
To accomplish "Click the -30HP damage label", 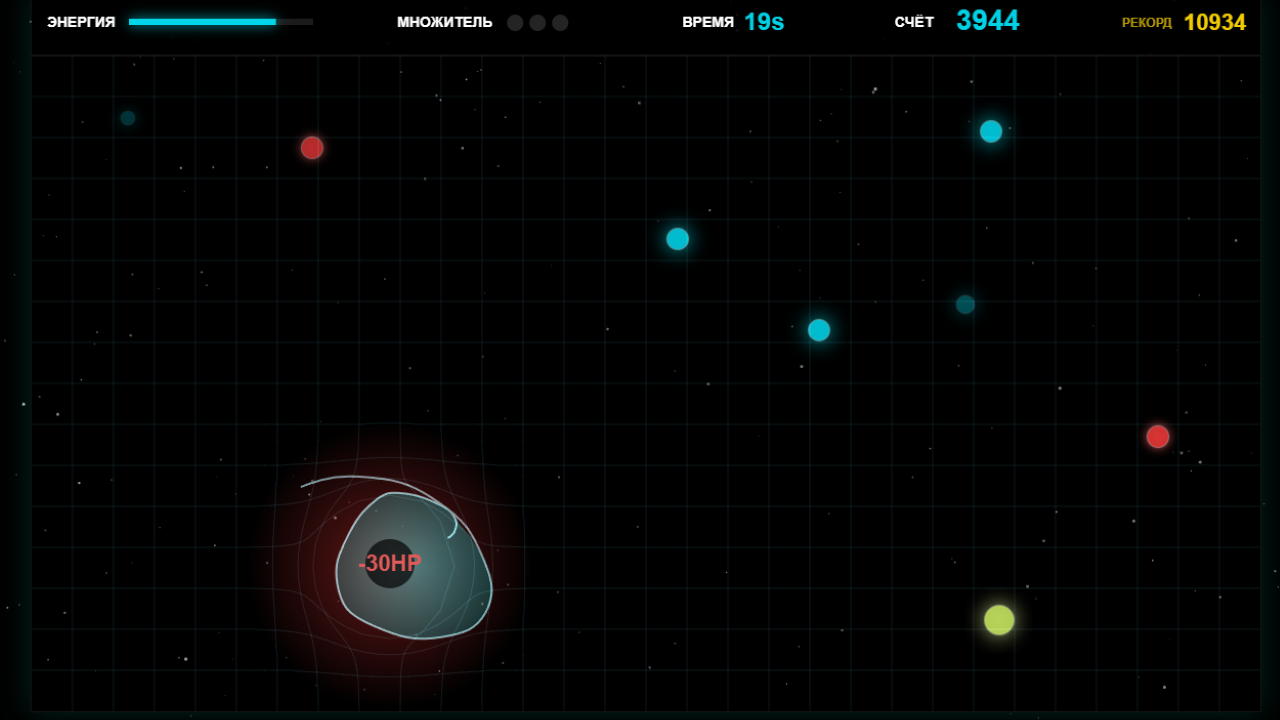I will pyautogui.click(x=389, y=562).
